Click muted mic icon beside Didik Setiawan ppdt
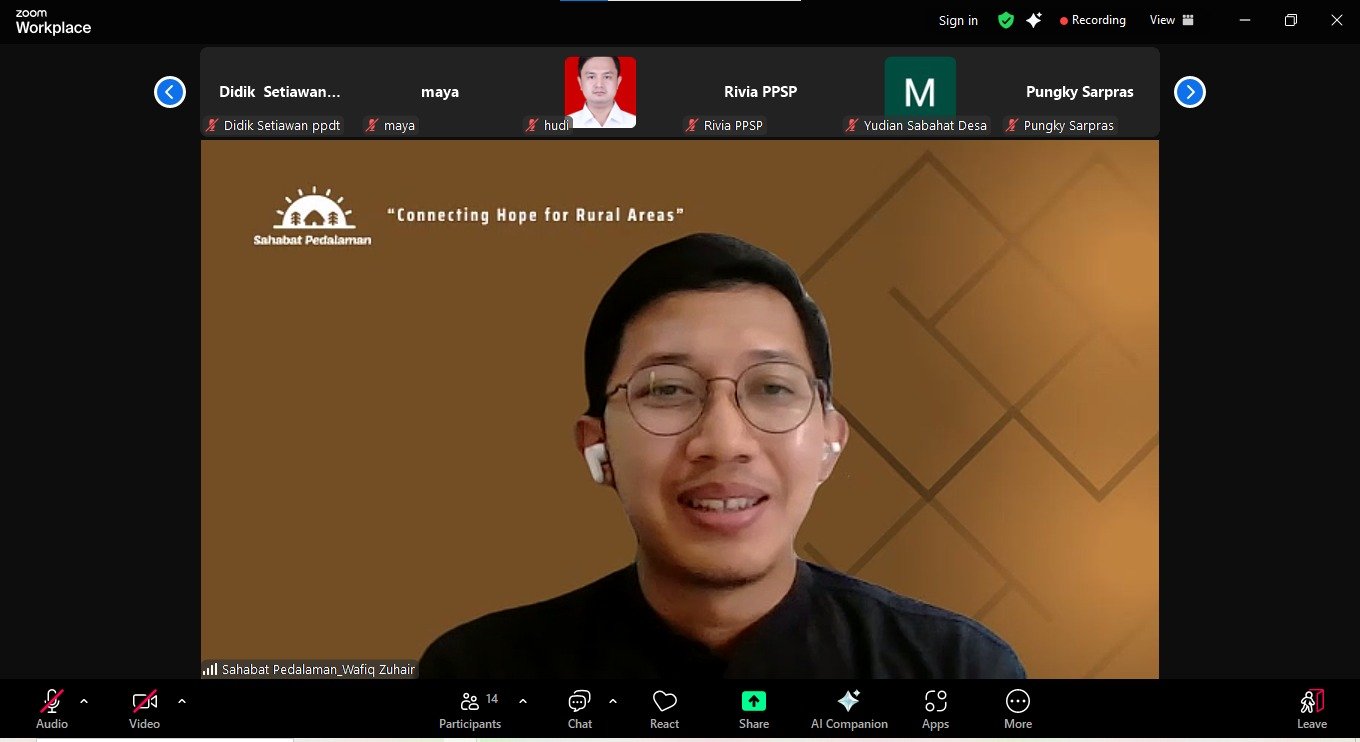This screenshot has width=1360, height=742. click(212, 126)
